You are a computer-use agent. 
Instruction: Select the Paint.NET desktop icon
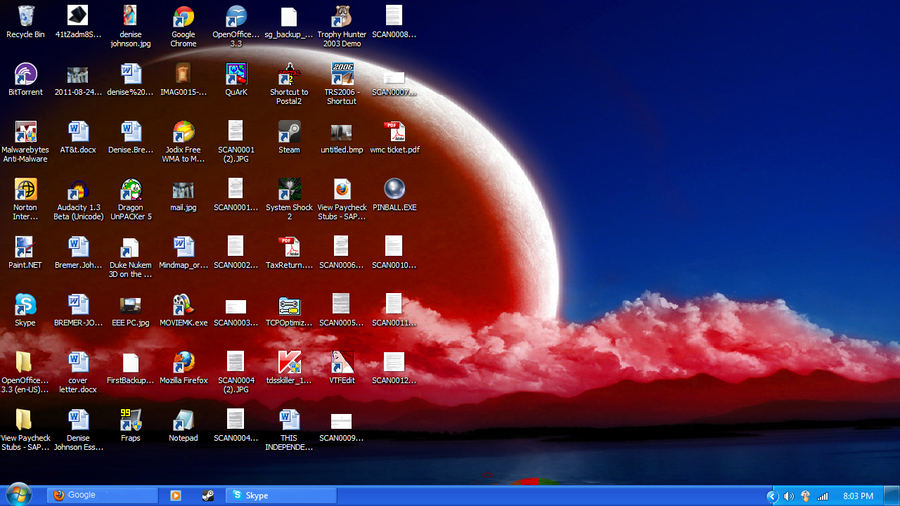(25, 247)
